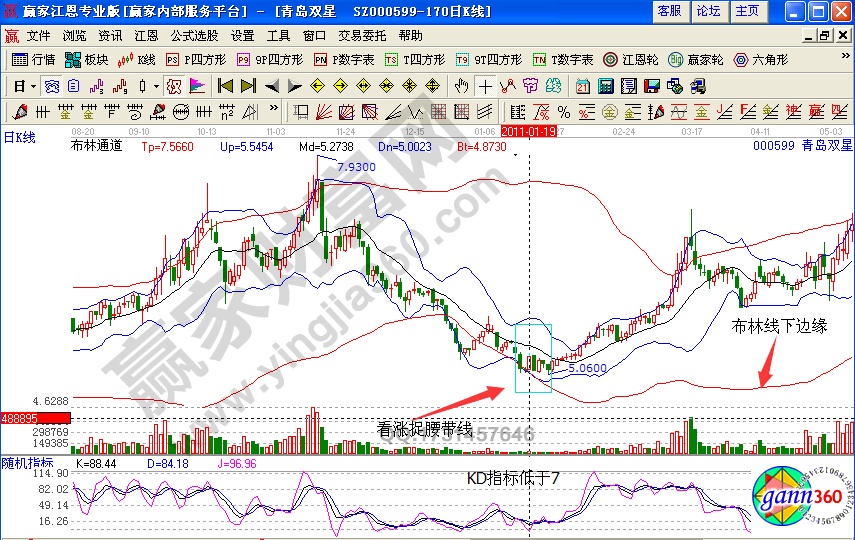Open the 板块 sector view

tap(88, 60)
